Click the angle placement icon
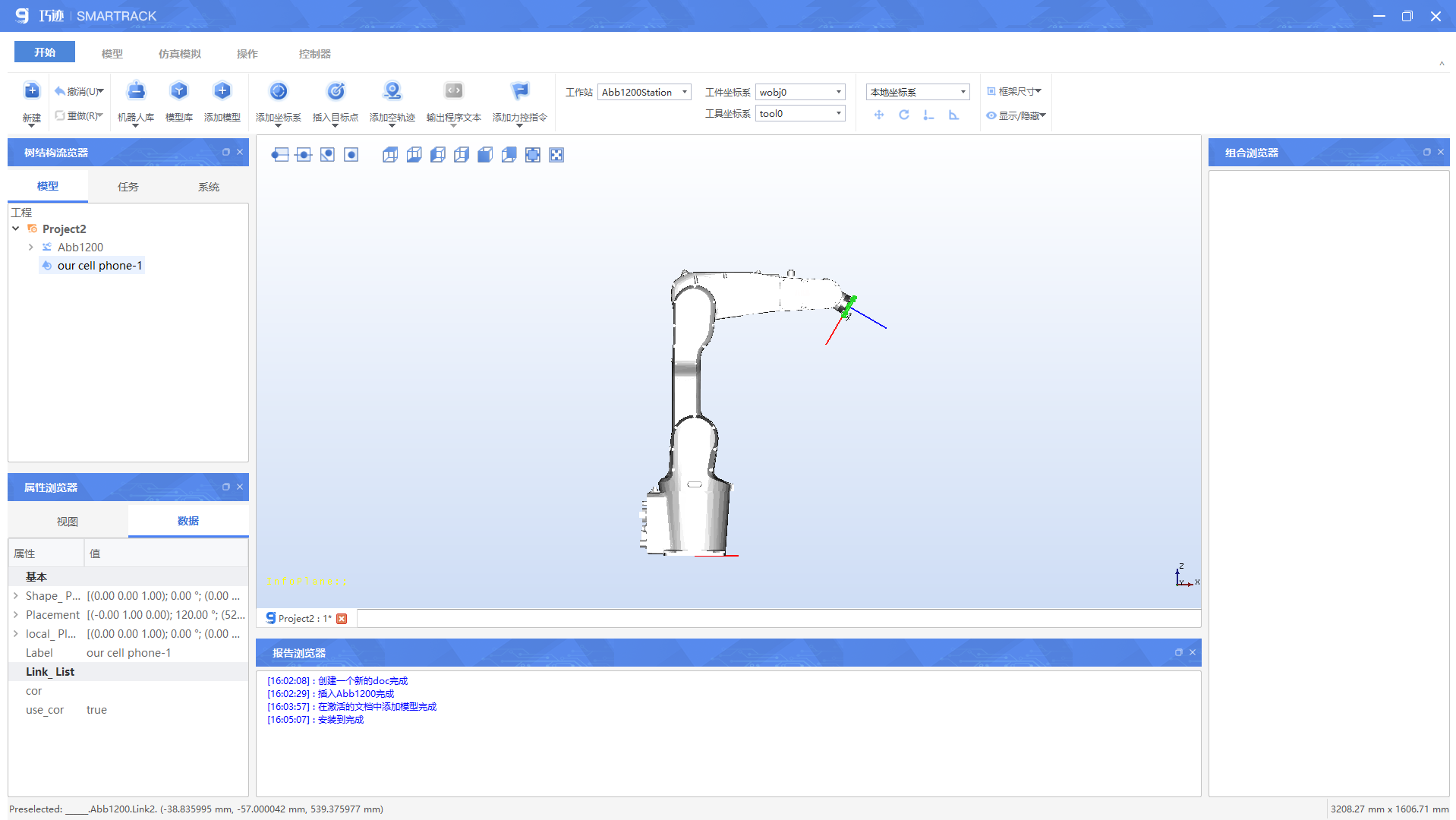The width and height of the screenshot is (1456, 820). coord(954,115)
